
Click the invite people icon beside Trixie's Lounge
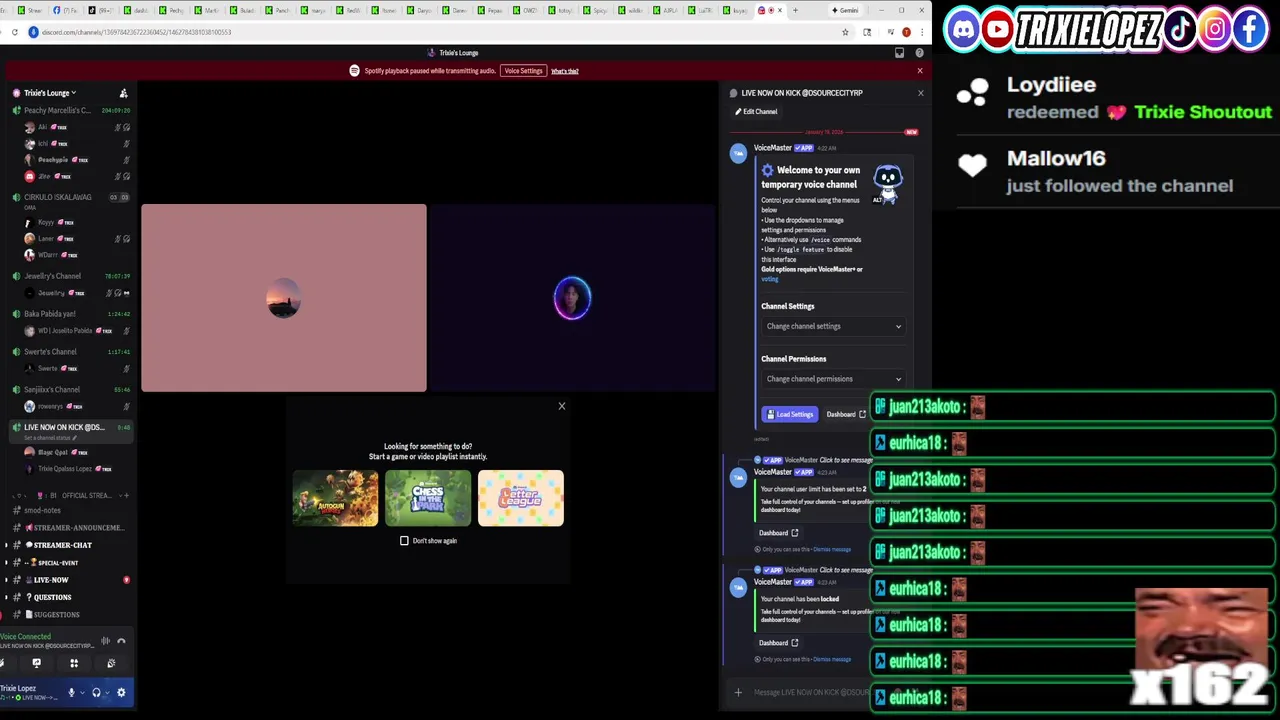(123, 93)
